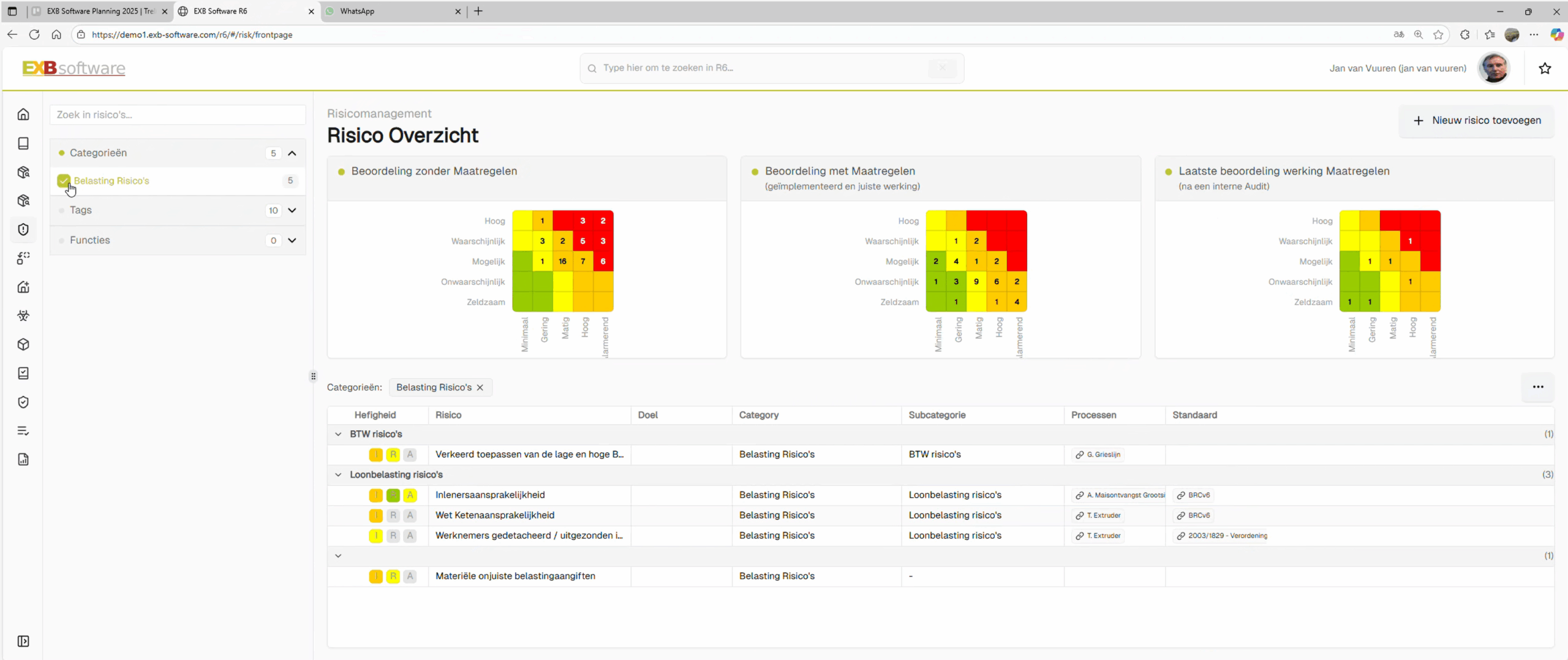Click the favorites star icon beside profile
Image resolution: width=1568 pixels, height=660 pixels.
1544,69
